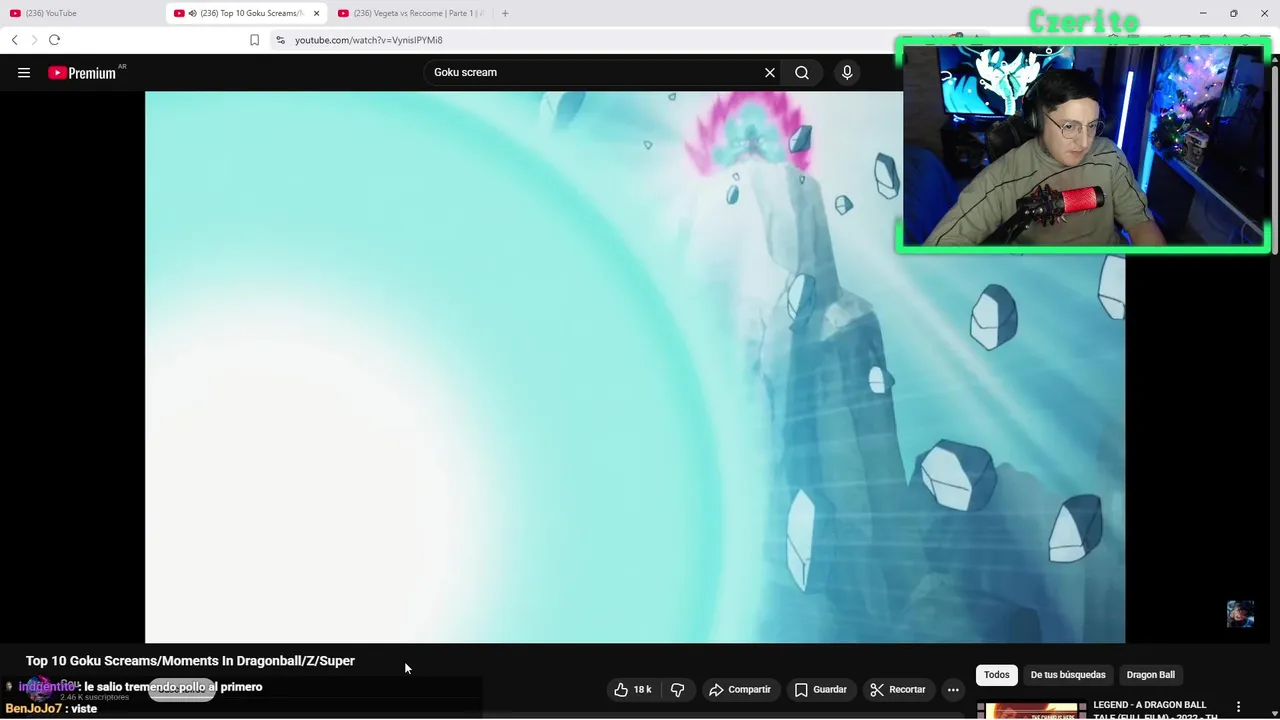Close the Top 10 Goku Screams tab
Screen dimensions: 1280x720
(317, 13)
